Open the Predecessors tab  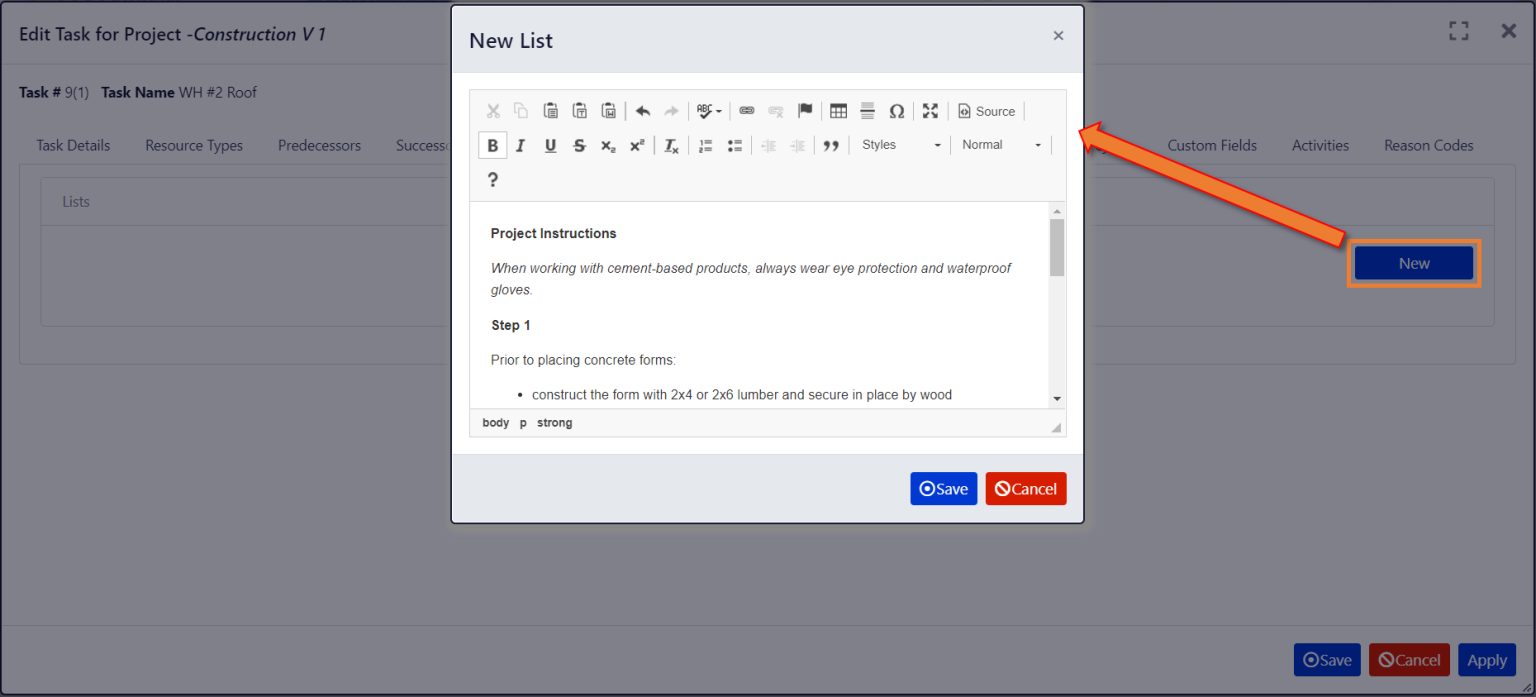coord(319,145)
